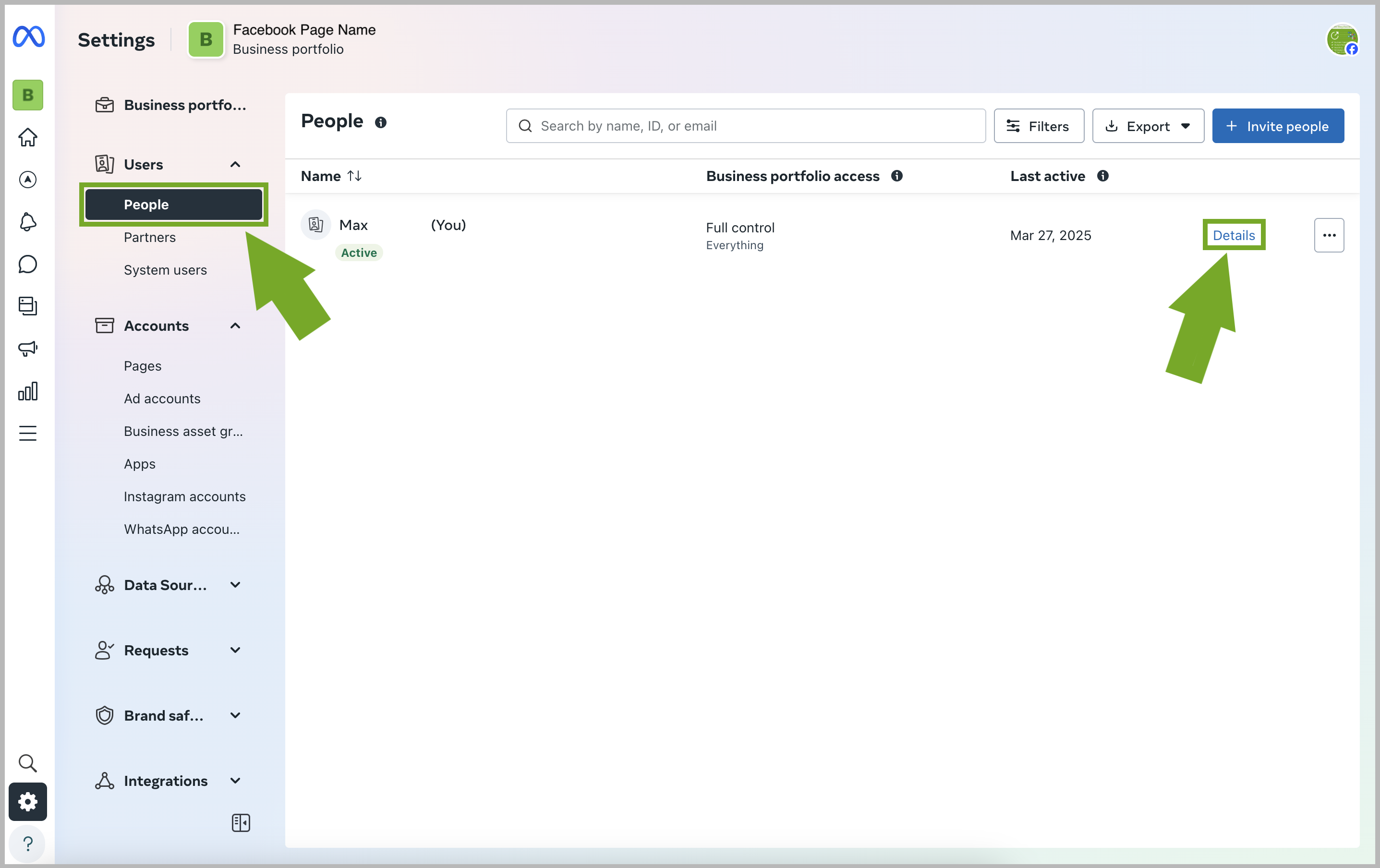
Task: Open the Help question mark icon
Action: (x=27, y=844)
